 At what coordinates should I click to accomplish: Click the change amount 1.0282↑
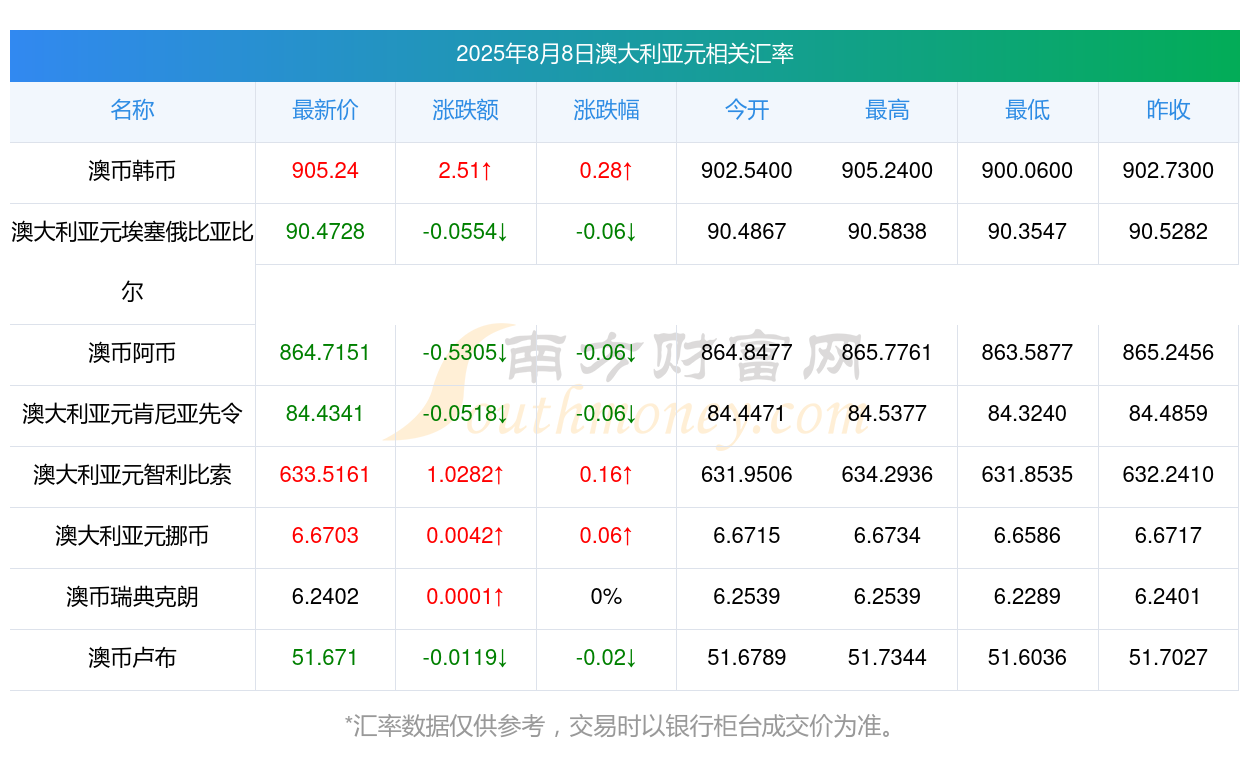[x=466, y=475]
